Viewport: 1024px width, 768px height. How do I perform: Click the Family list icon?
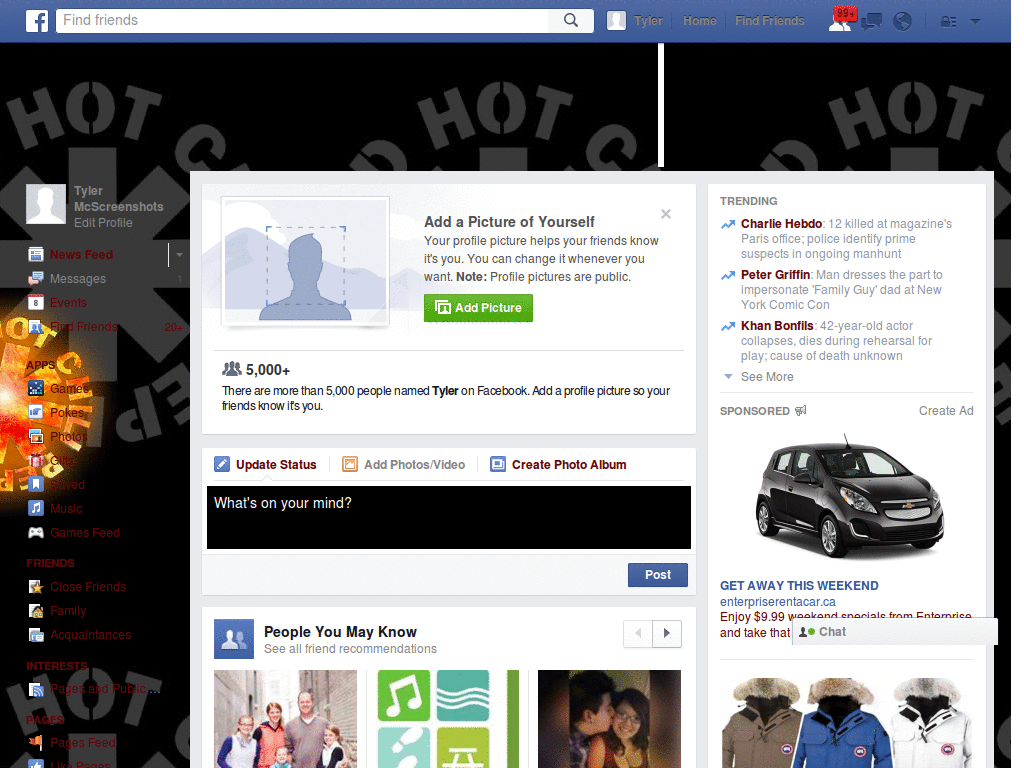[x=36, y=611]
